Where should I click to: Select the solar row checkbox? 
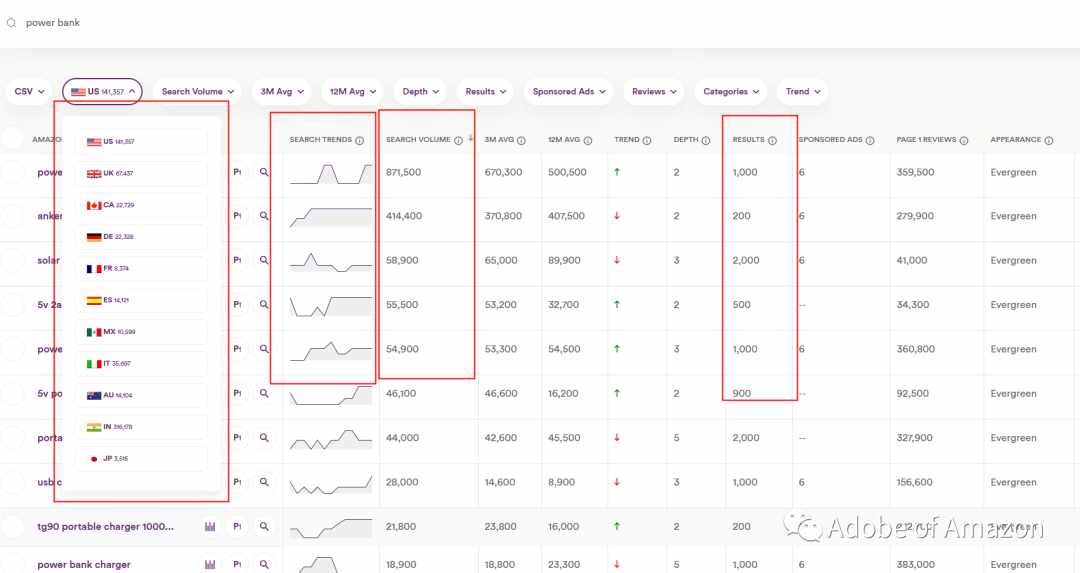(12, 260)
